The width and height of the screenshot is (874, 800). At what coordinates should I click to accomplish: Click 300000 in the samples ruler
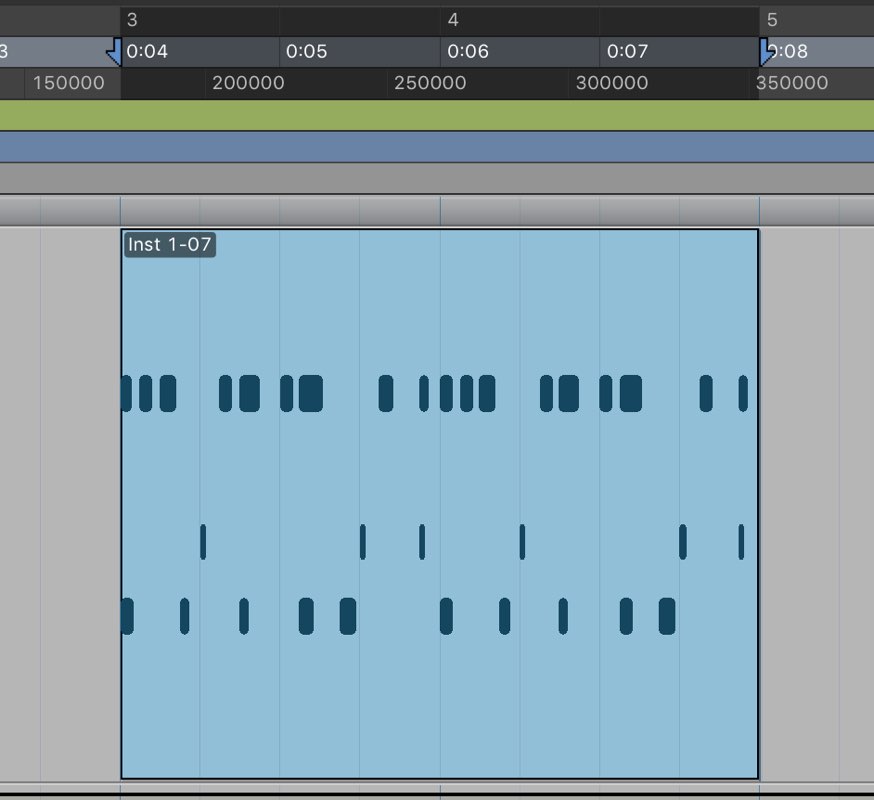pyautogui.click(x=612, y=83)
